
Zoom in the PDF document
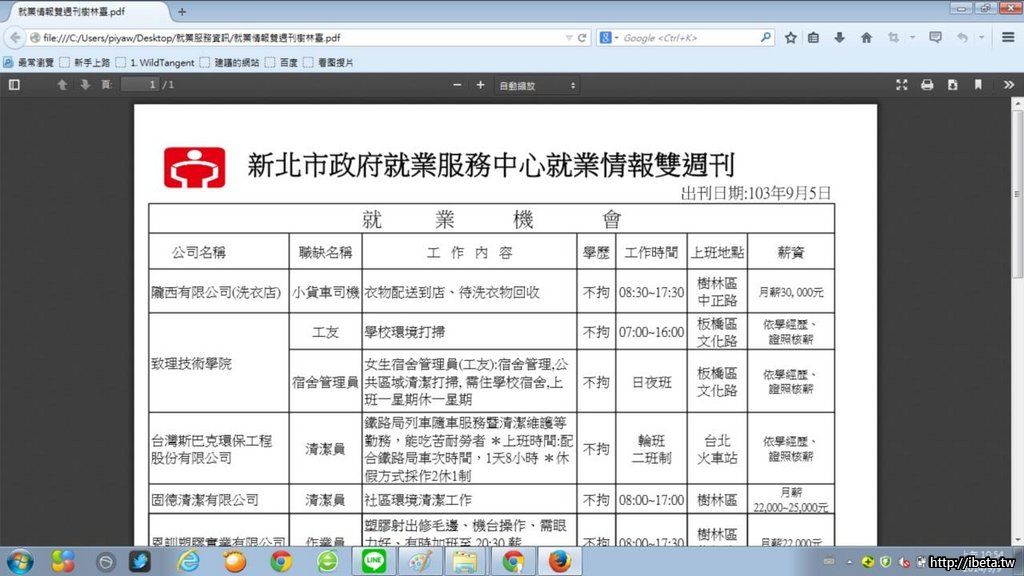point(480,85)
